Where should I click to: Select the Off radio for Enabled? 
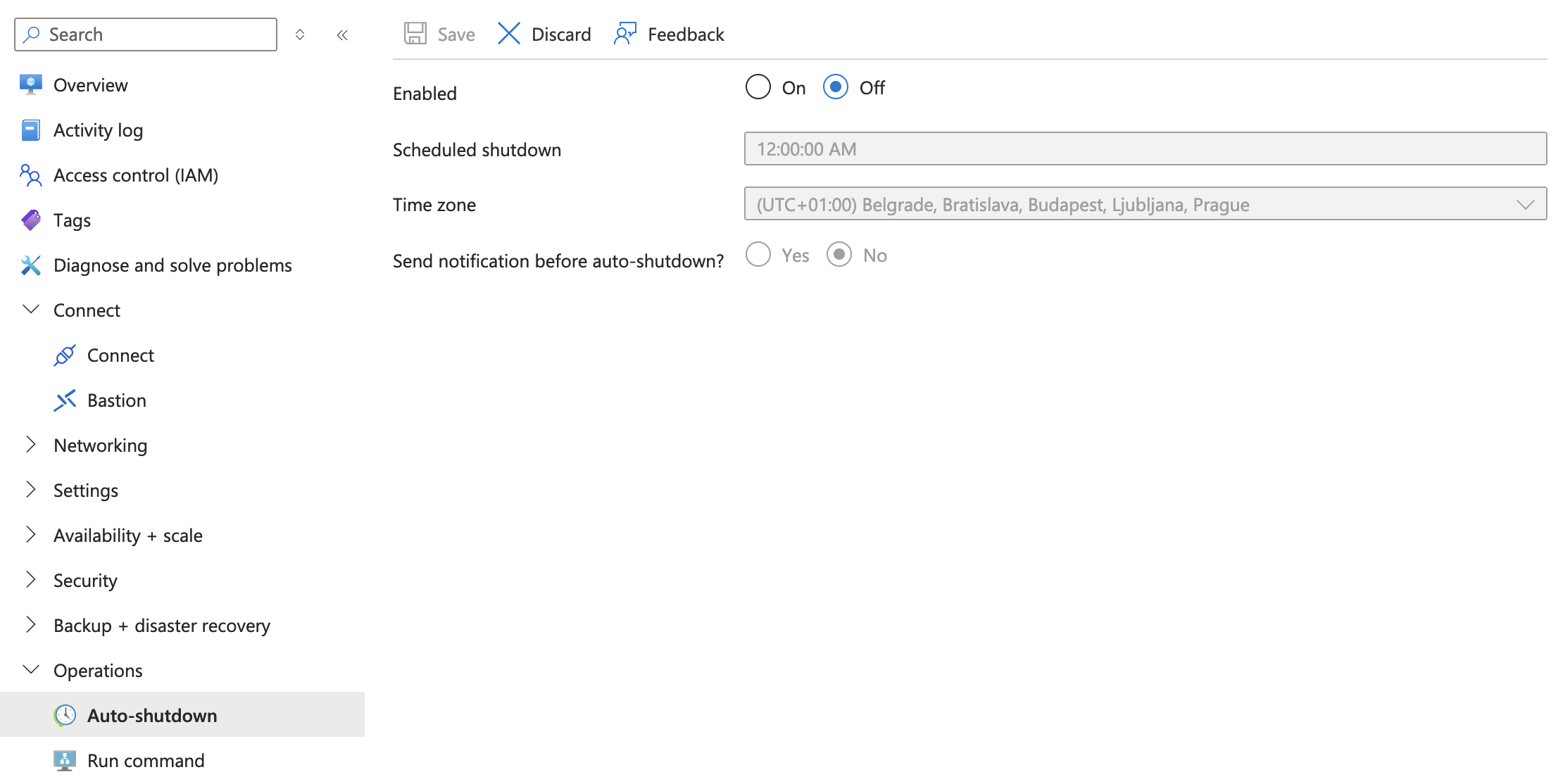[x=836, y=87]
